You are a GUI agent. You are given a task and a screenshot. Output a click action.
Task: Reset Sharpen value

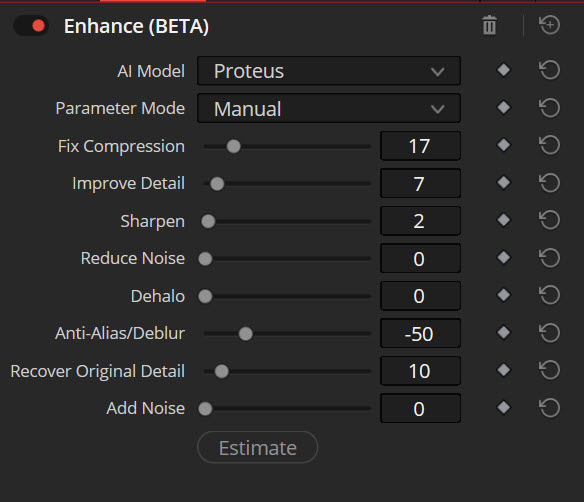pos(549,220)
